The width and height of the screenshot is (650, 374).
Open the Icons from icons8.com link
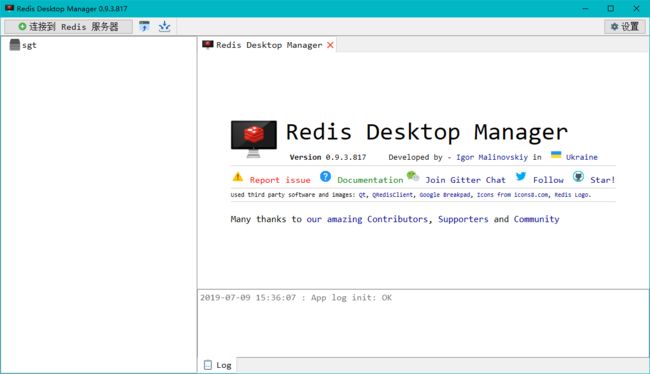click(512, 195)
